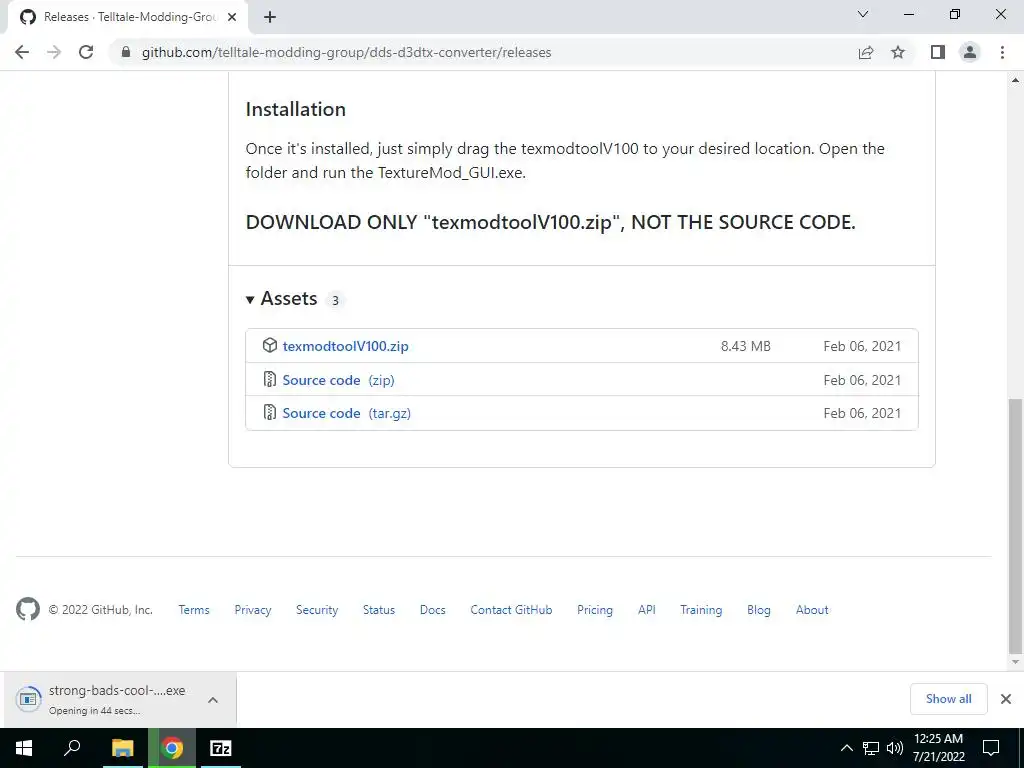Image resolution: width=1024 pixels, height=768 pixels.
Task: Open the About footer link
Action: point(812,610)
